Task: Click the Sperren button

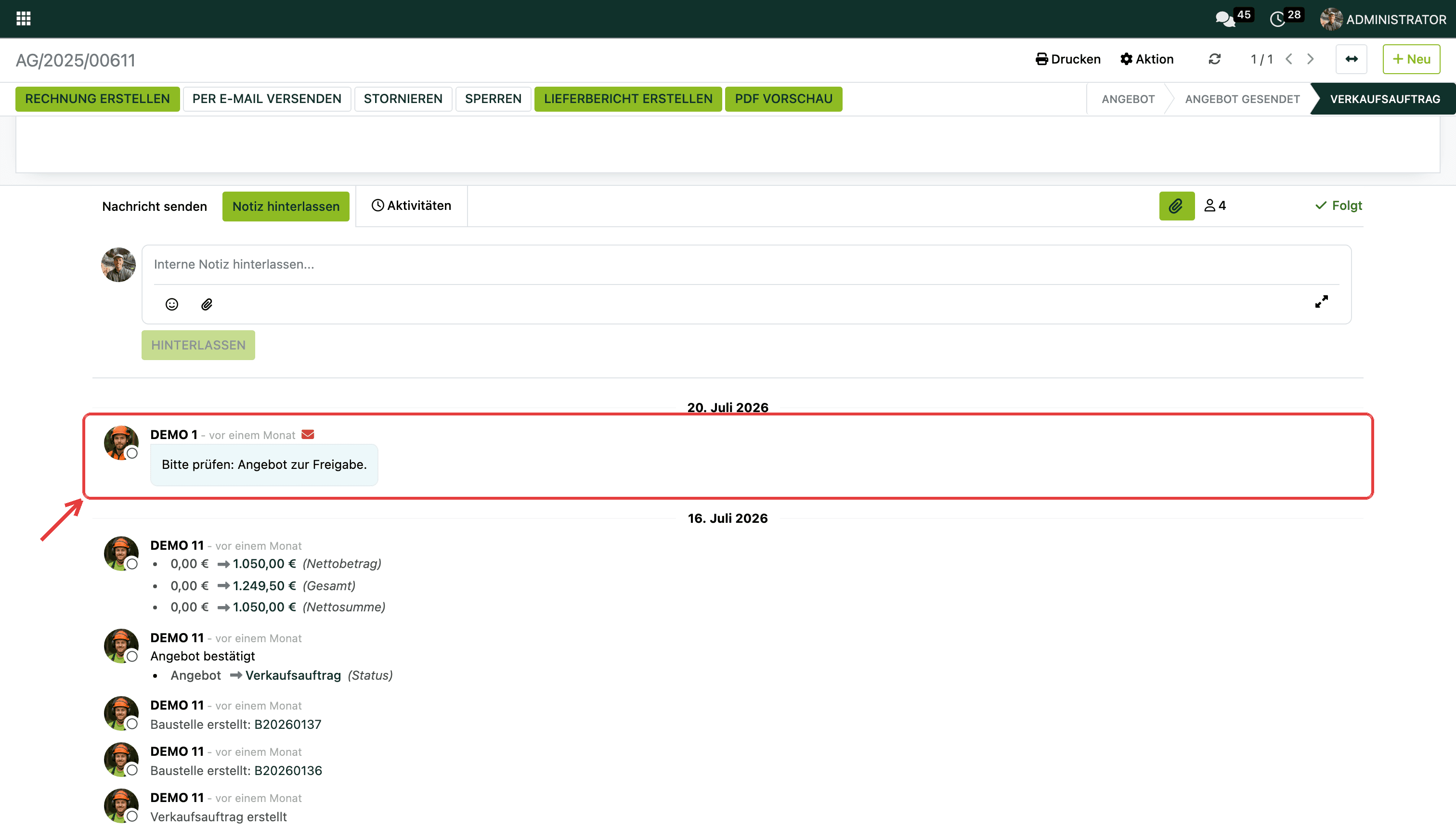Action: (493, 99)
